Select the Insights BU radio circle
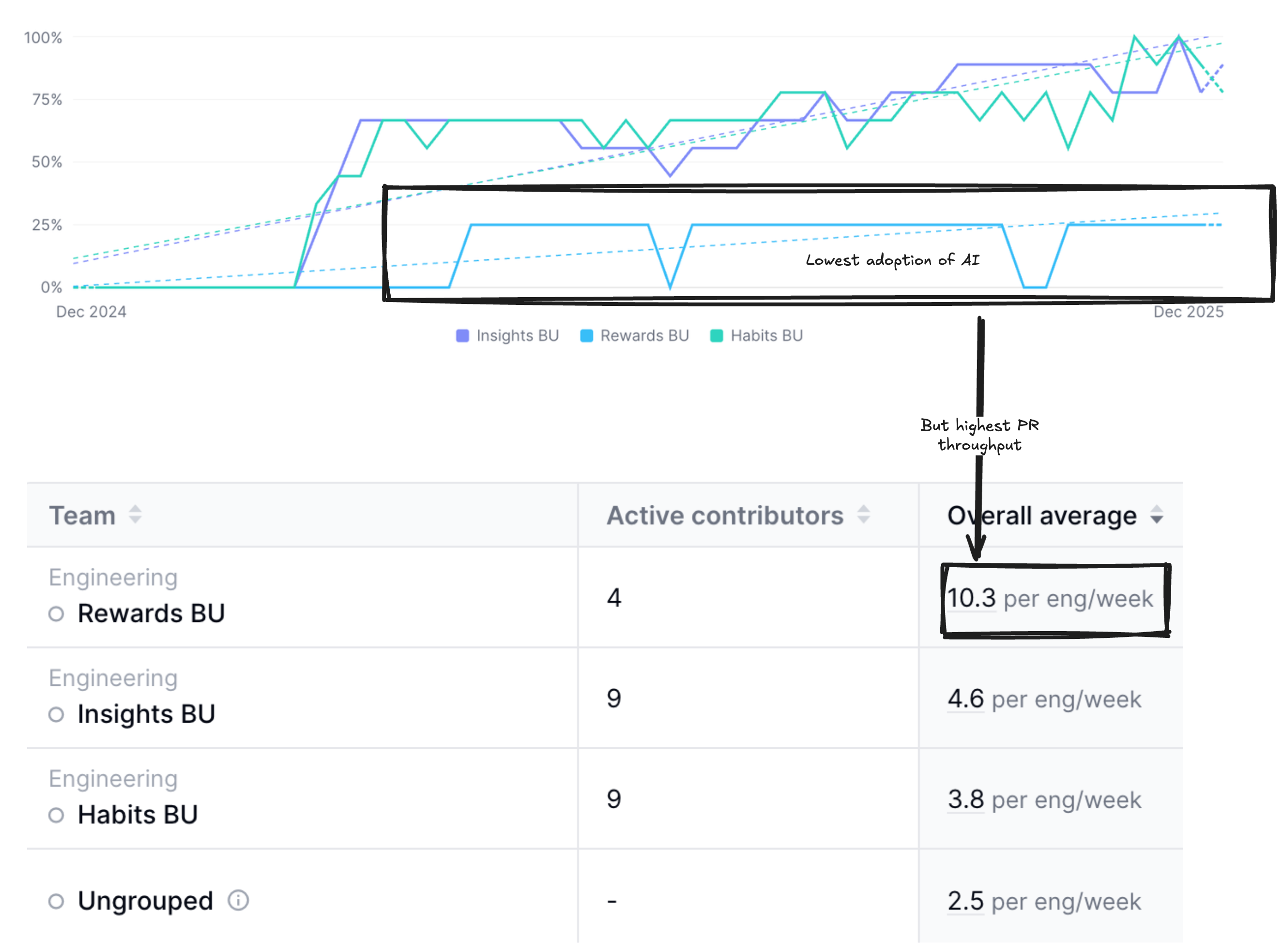 click(56, 714)
